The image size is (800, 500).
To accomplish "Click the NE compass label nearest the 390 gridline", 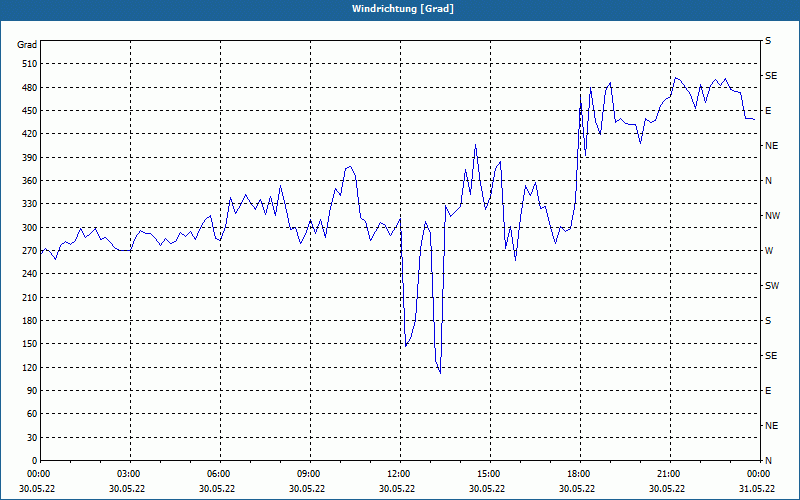I will pyautogui.click(x=772, y=146).
